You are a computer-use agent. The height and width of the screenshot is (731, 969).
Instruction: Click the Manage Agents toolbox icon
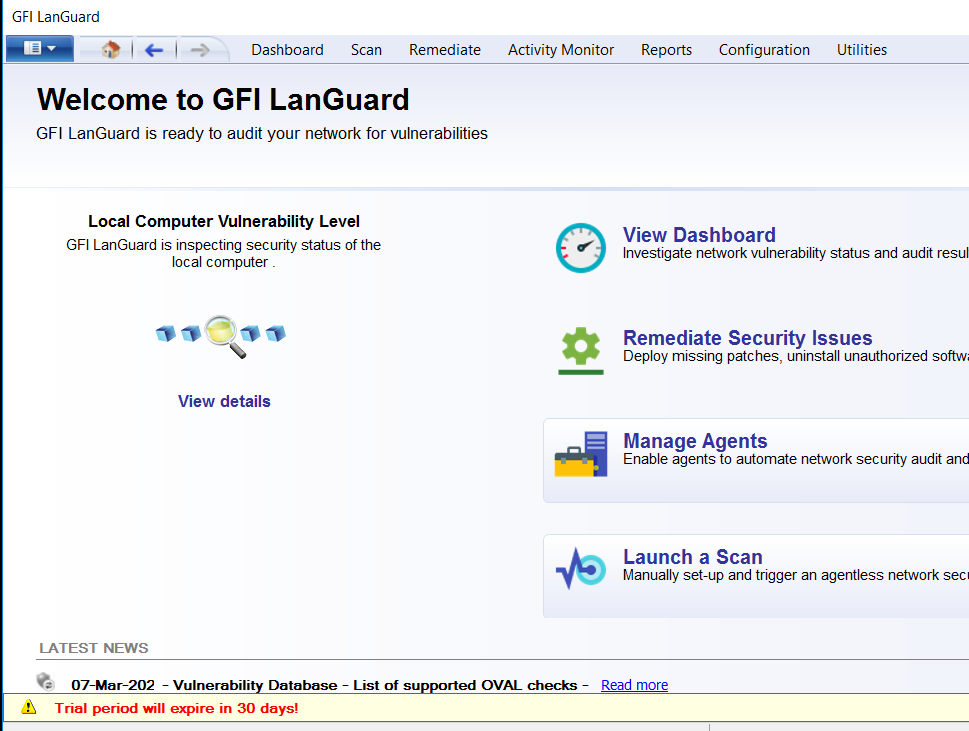[581, 454]
